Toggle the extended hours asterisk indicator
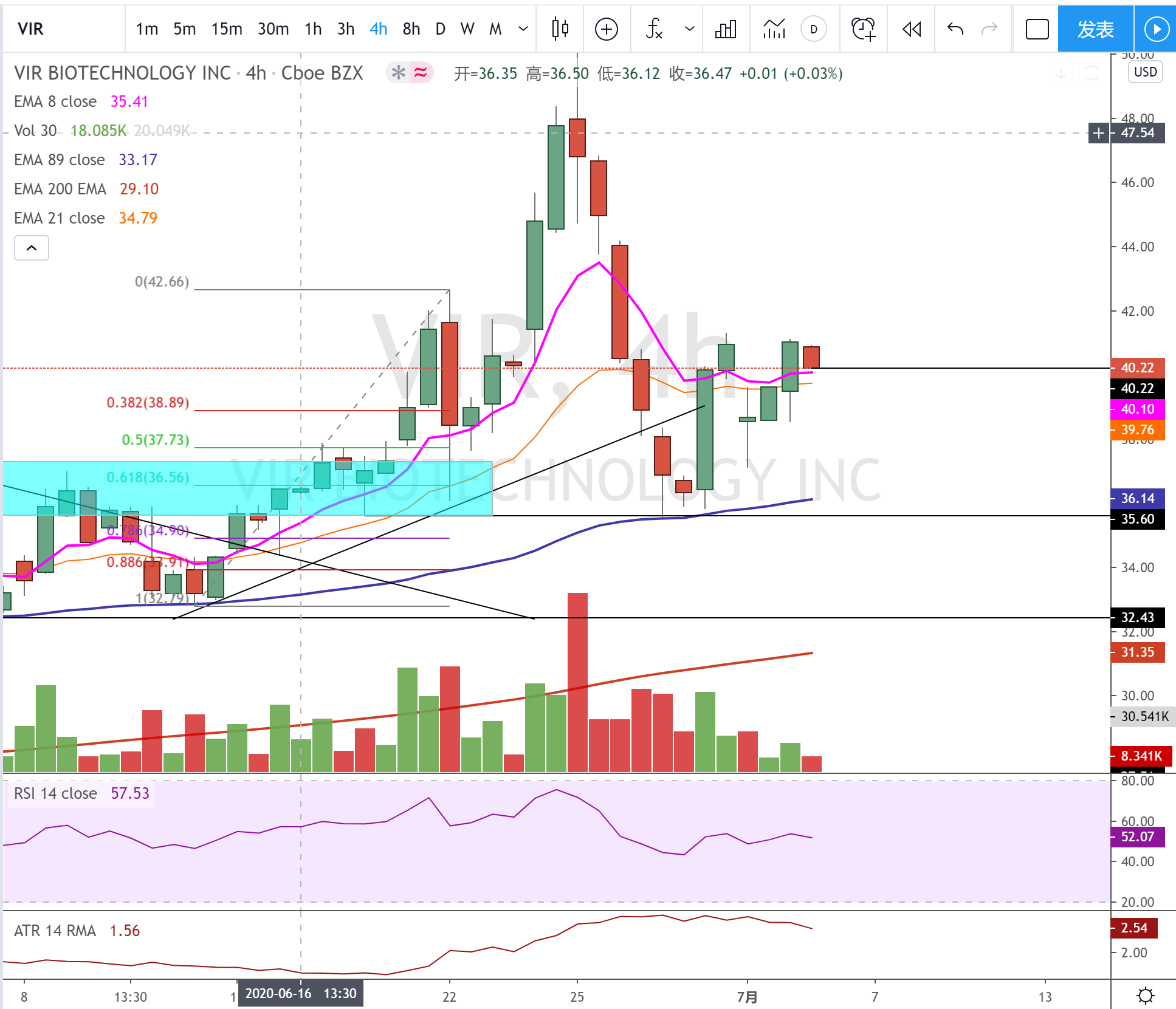 pos(398,73)
